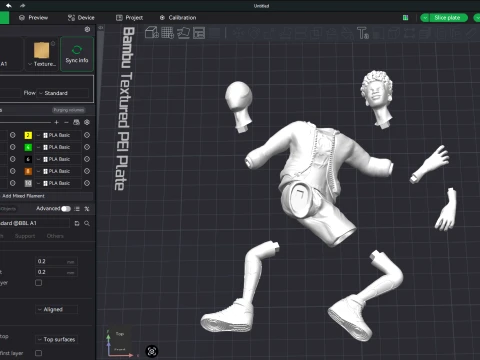The width and height of the screenshot is (480, 360).
Task: Remove a filament with the minus icon
Action: [x=66, y=122]
